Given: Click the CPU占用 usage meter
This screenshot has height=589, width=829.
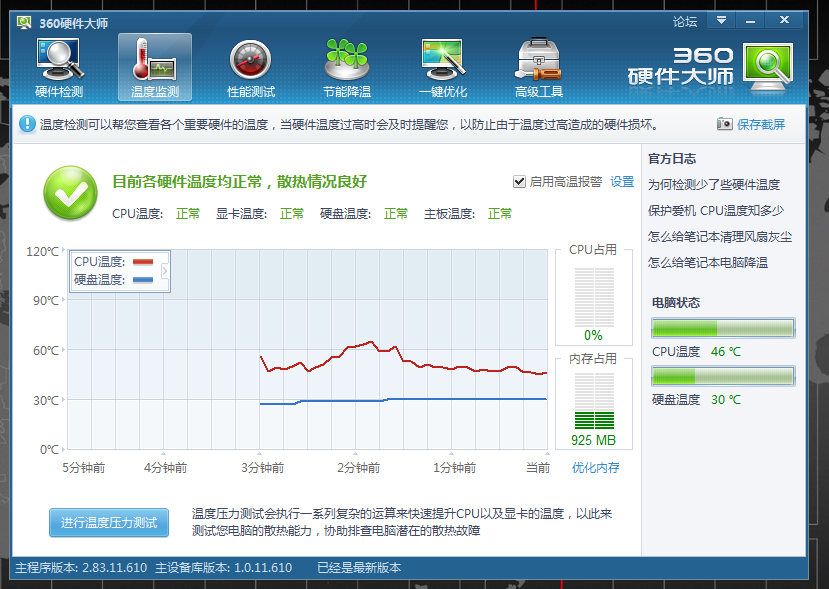Looking at the screenshot, I should coord(594,298).
